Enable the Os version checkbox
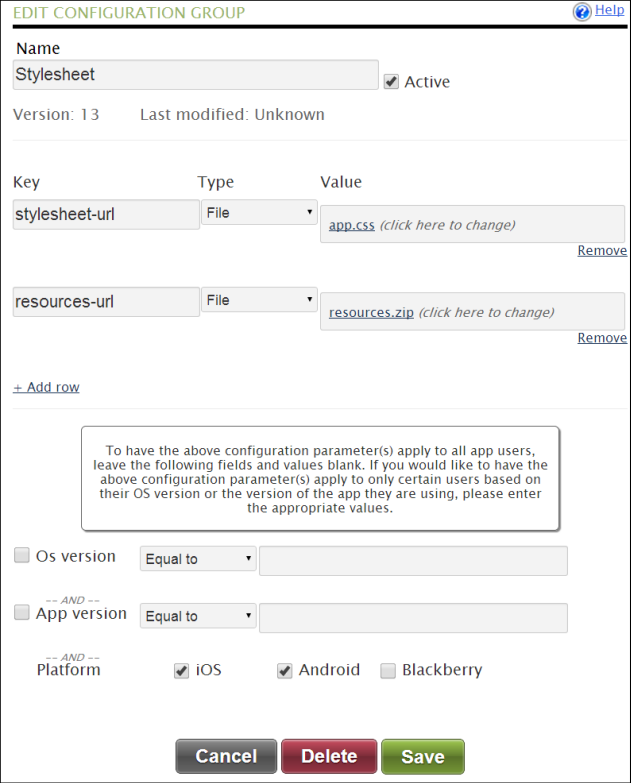Screen dimensions: 631x783 21,555
